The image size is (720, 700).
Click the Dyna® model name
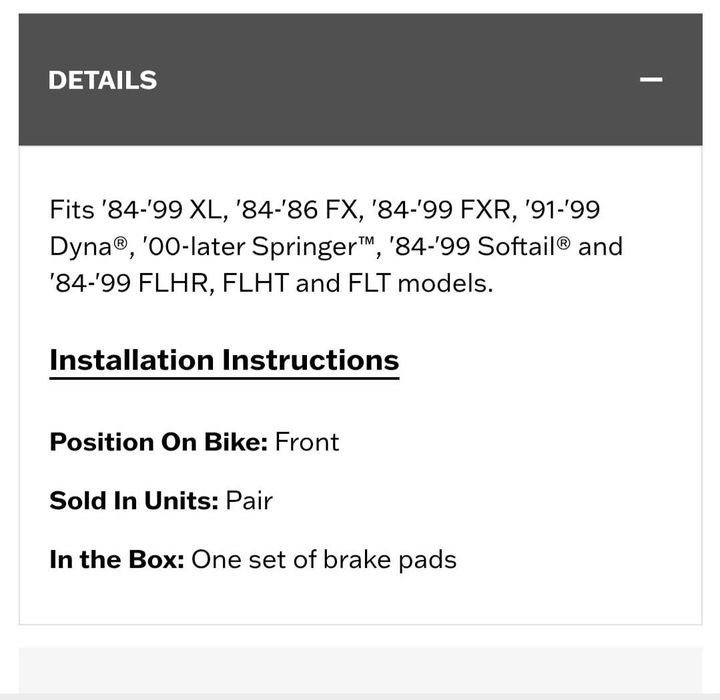tap(86, 246)
